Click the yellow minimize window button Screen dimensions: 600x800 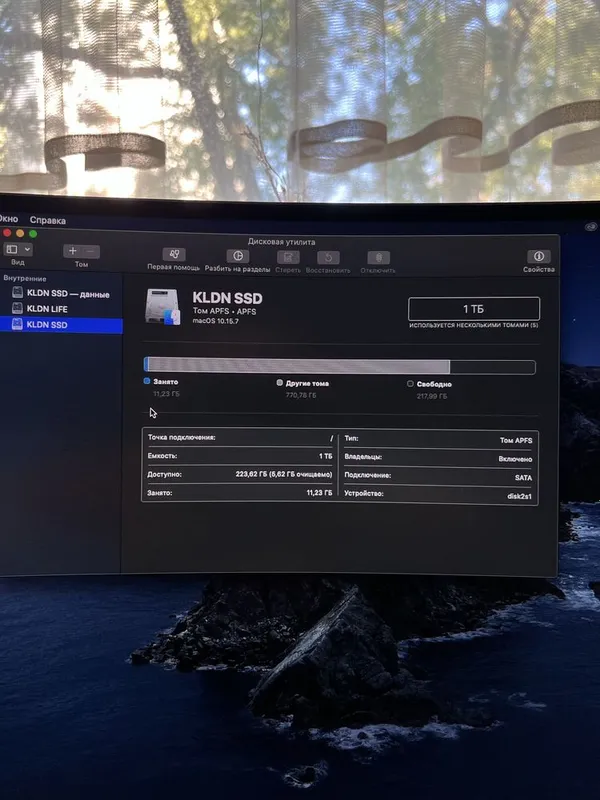tap(20, 233)
